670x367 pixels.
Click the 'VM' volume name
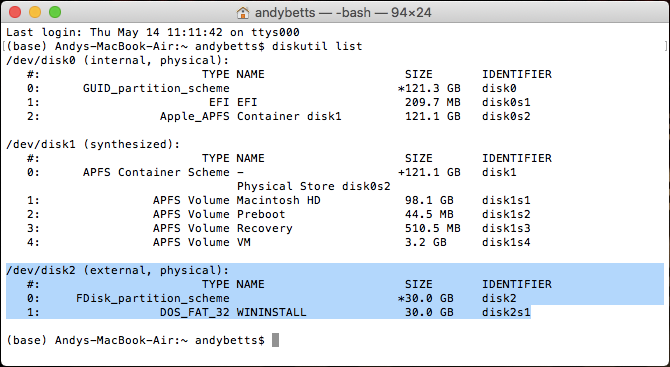pos(244,242)
